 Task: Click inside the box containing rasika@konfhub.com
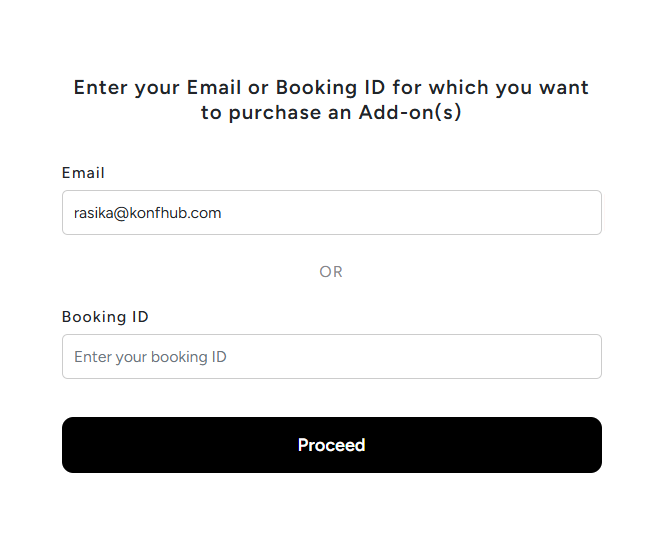tap(332, 213)
